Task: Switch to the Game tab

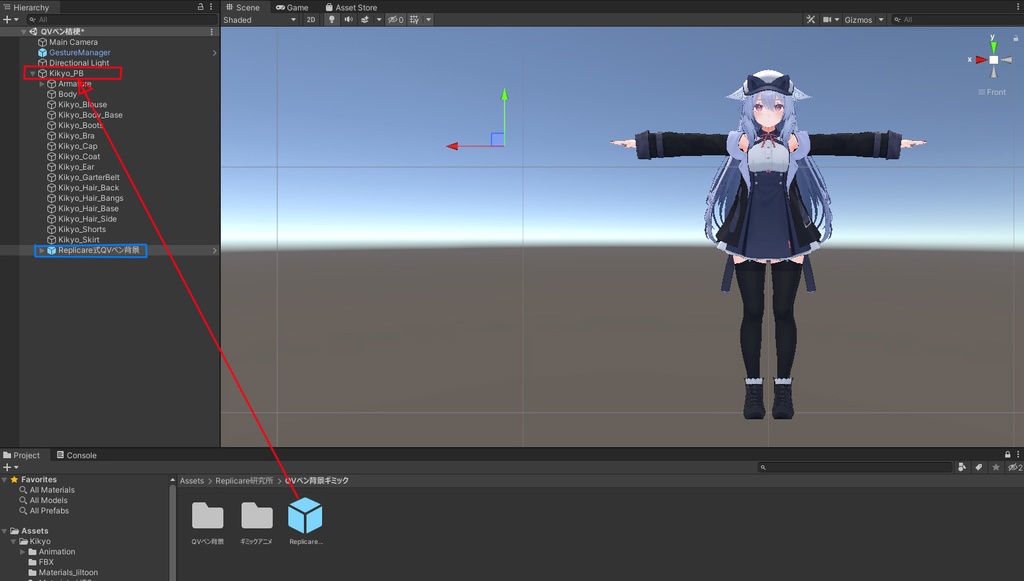Action: pos(292,7)
